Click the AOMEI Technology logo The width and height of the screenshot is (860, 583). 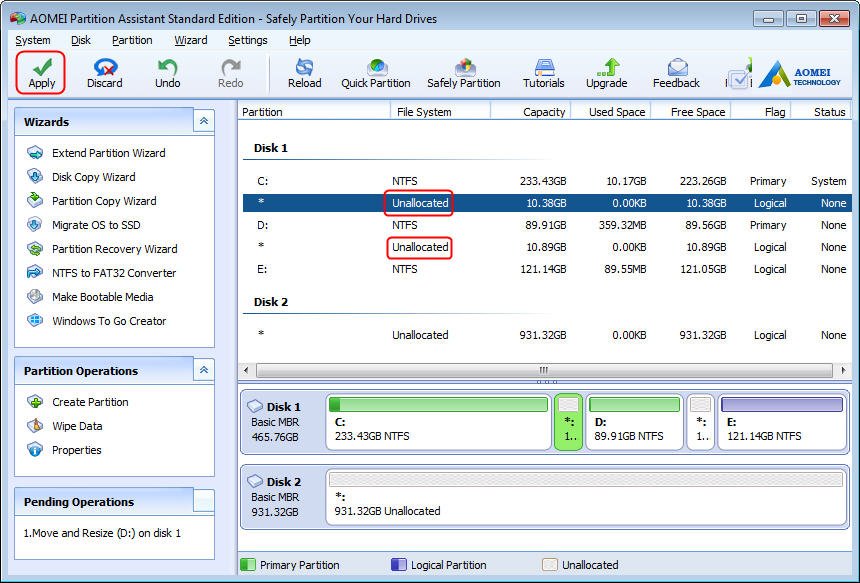click(x=799, y=74)
